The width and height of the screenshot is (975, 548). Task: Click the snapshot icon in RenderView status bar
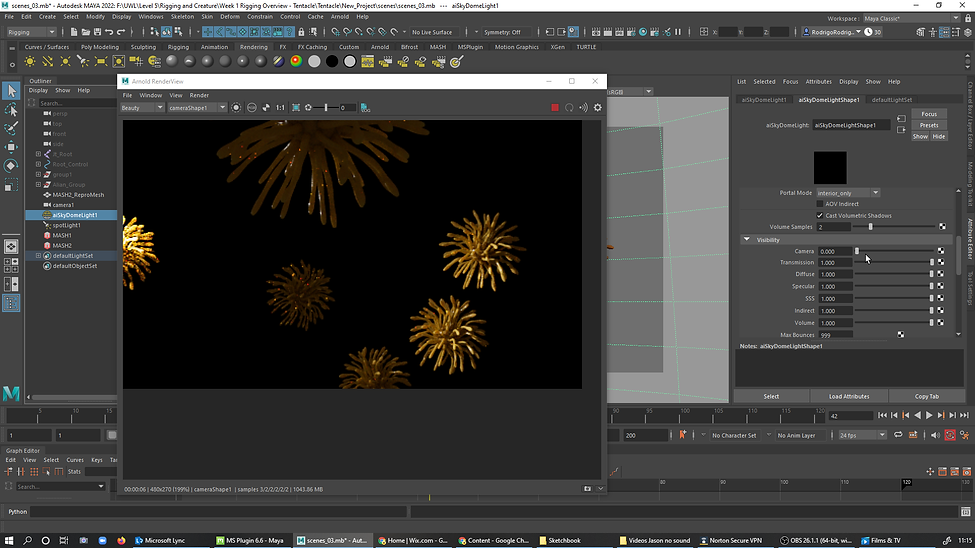pyautogui.click(x=587, y=489)
